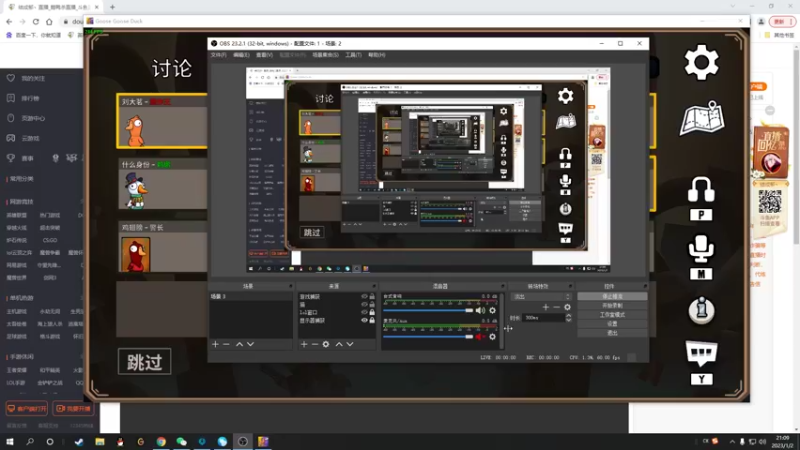Open the game settings gear icon

pyautogui.click(x=702, y=62)
